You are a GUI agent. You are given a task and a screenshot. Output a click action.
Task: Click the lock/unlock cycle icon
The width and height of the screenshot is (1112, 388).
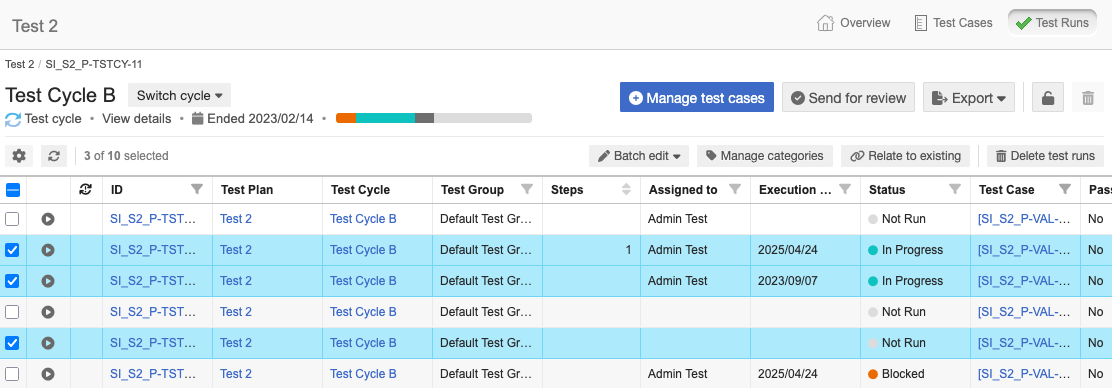tap(1047, 98)
